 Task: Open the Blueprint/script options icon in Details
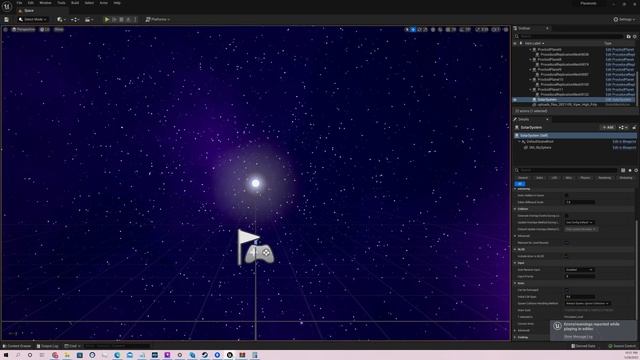[623, 127]
